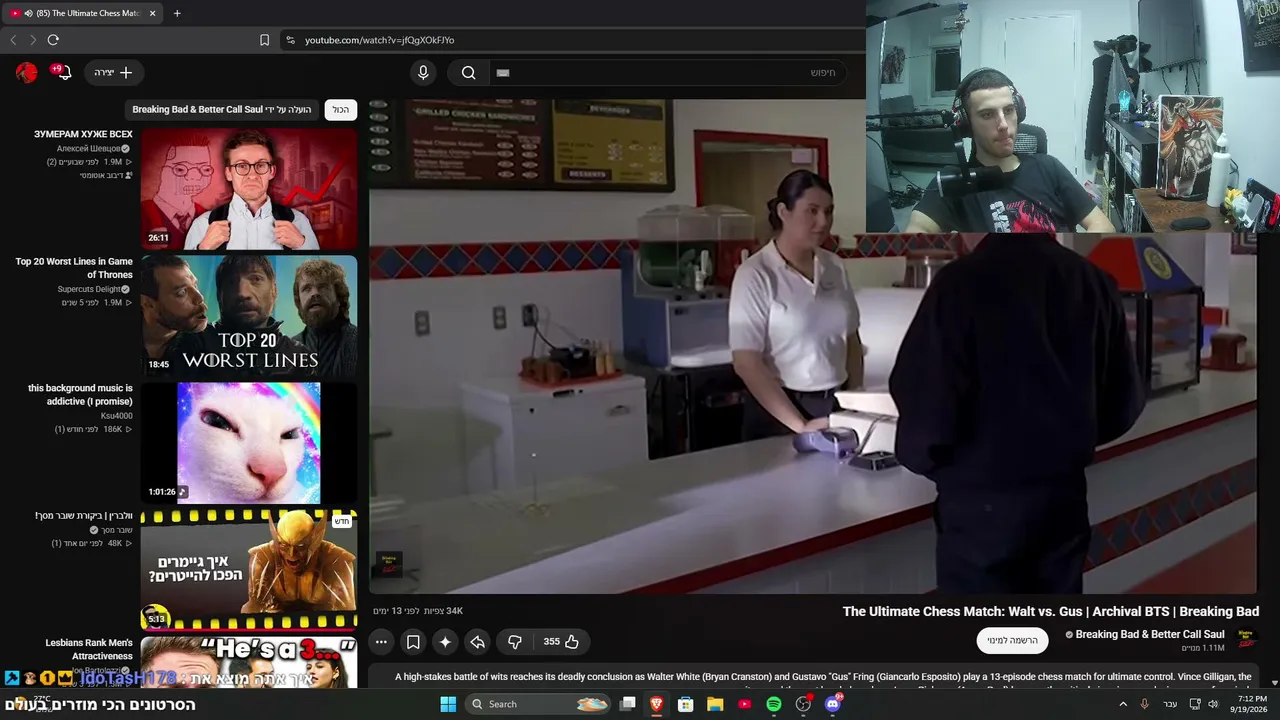
Task: Activate voice search microphone icon
Action: click(423, 72)
